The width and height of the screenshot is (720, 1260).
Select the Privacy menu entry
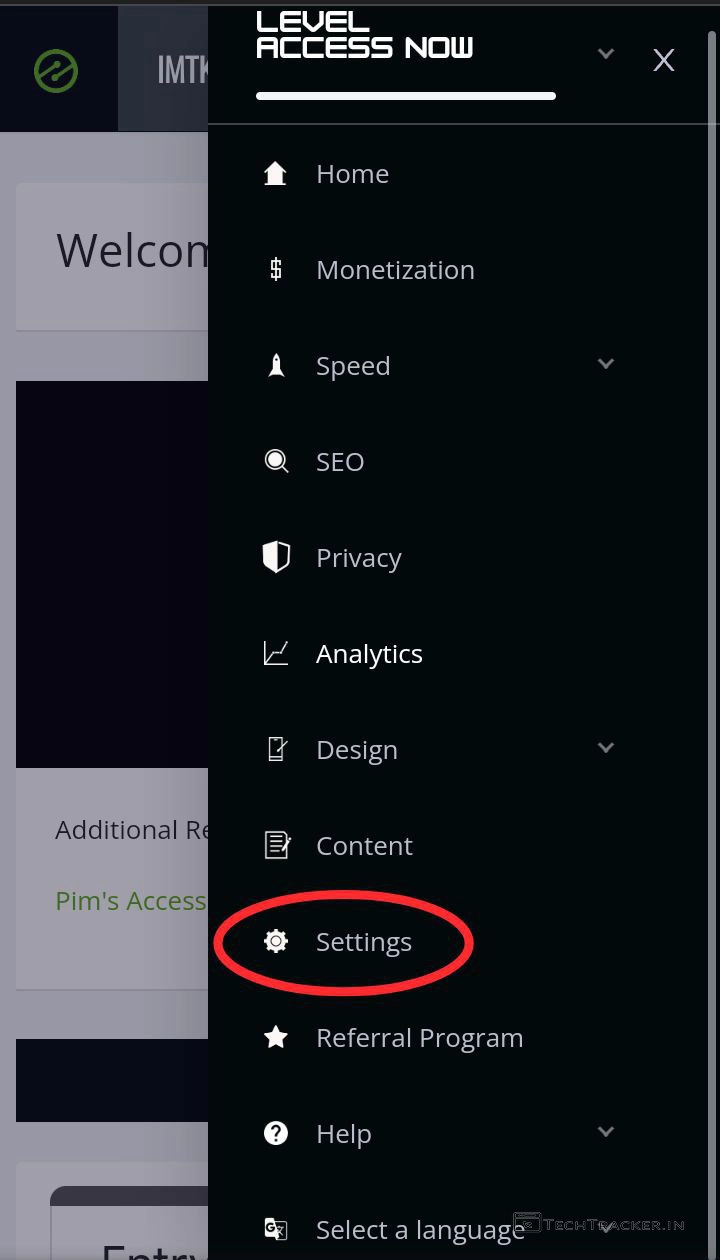click(358, 558)
